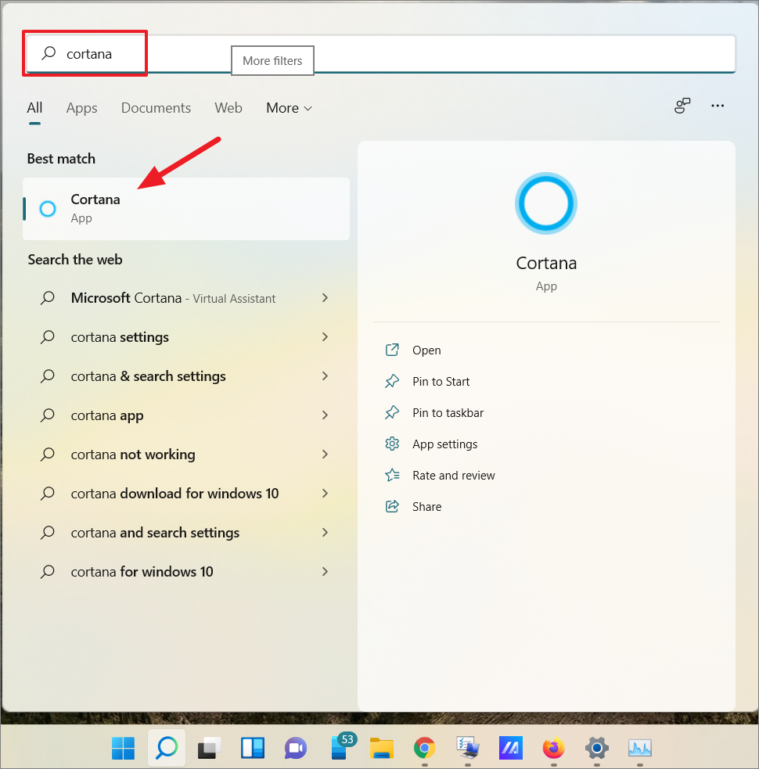The width and height of the screenshot is (759, 769).
Task: Expand cortana & search settings chevron
Action: (x=325, y=376)
